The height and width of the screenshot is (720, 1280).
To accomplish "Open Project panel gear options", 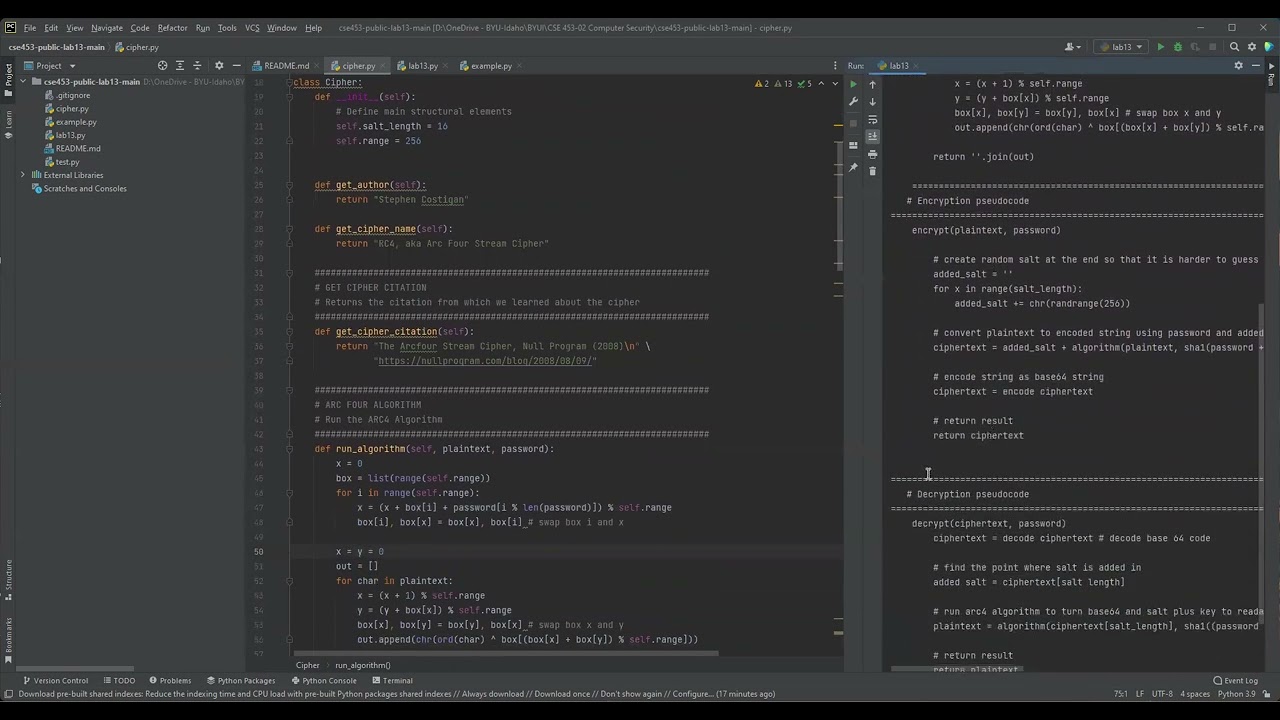I will (220, 66).
